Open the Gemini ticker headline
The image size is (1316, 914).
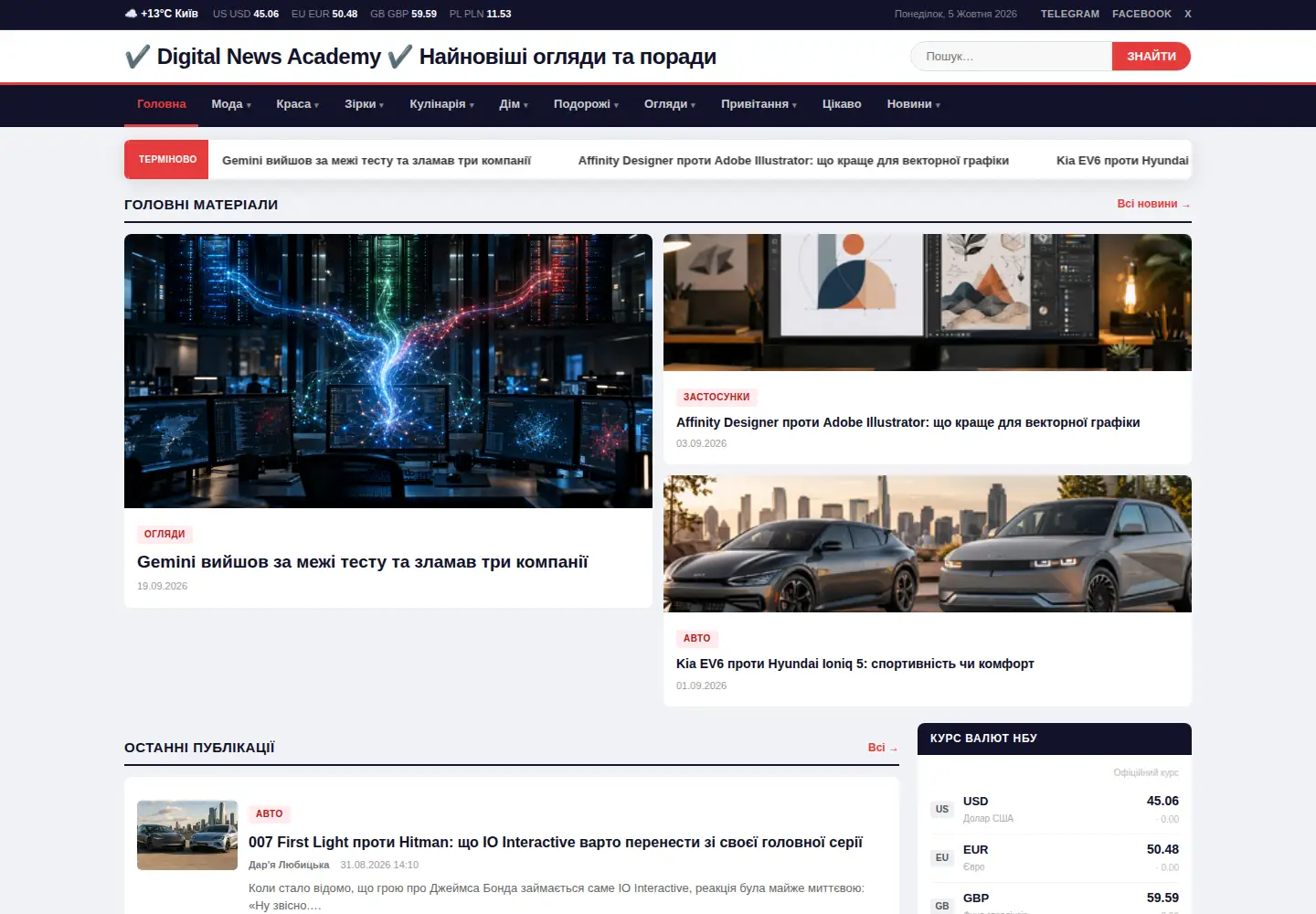377,160
